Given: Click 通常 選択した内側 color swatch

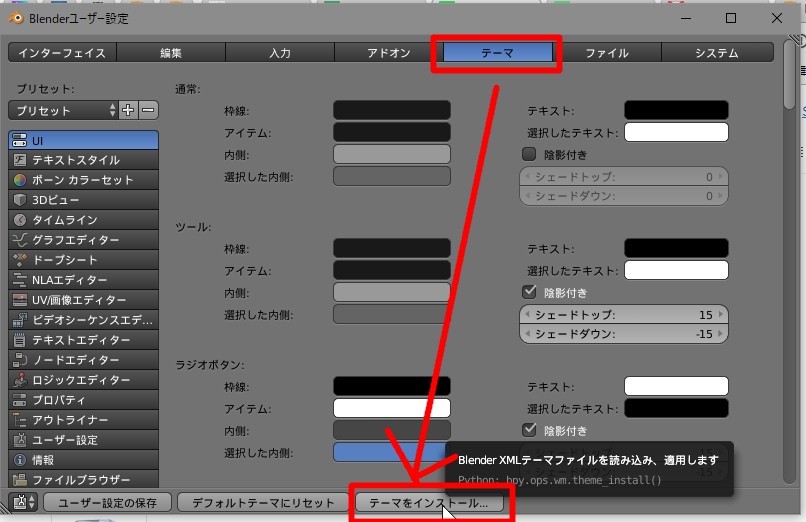Looking at the screenshot, I should 392,176.
